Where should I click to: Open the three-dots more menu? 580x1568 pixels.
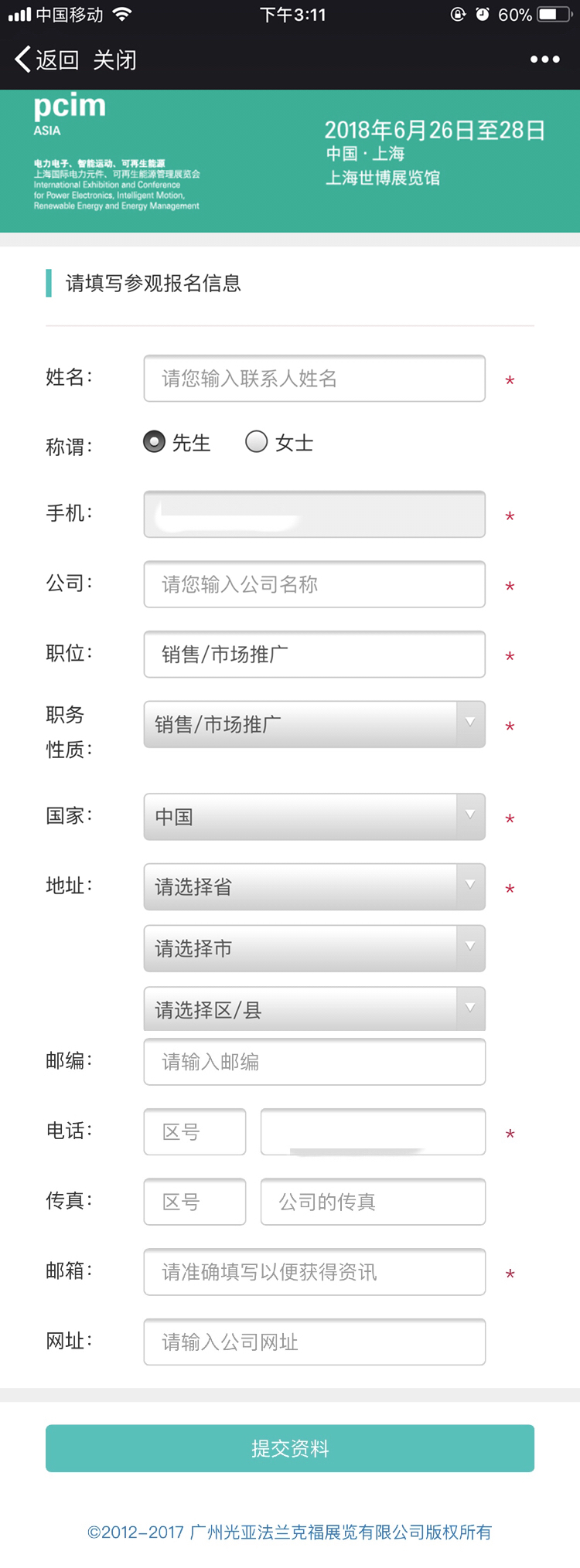tap(544, 60)
